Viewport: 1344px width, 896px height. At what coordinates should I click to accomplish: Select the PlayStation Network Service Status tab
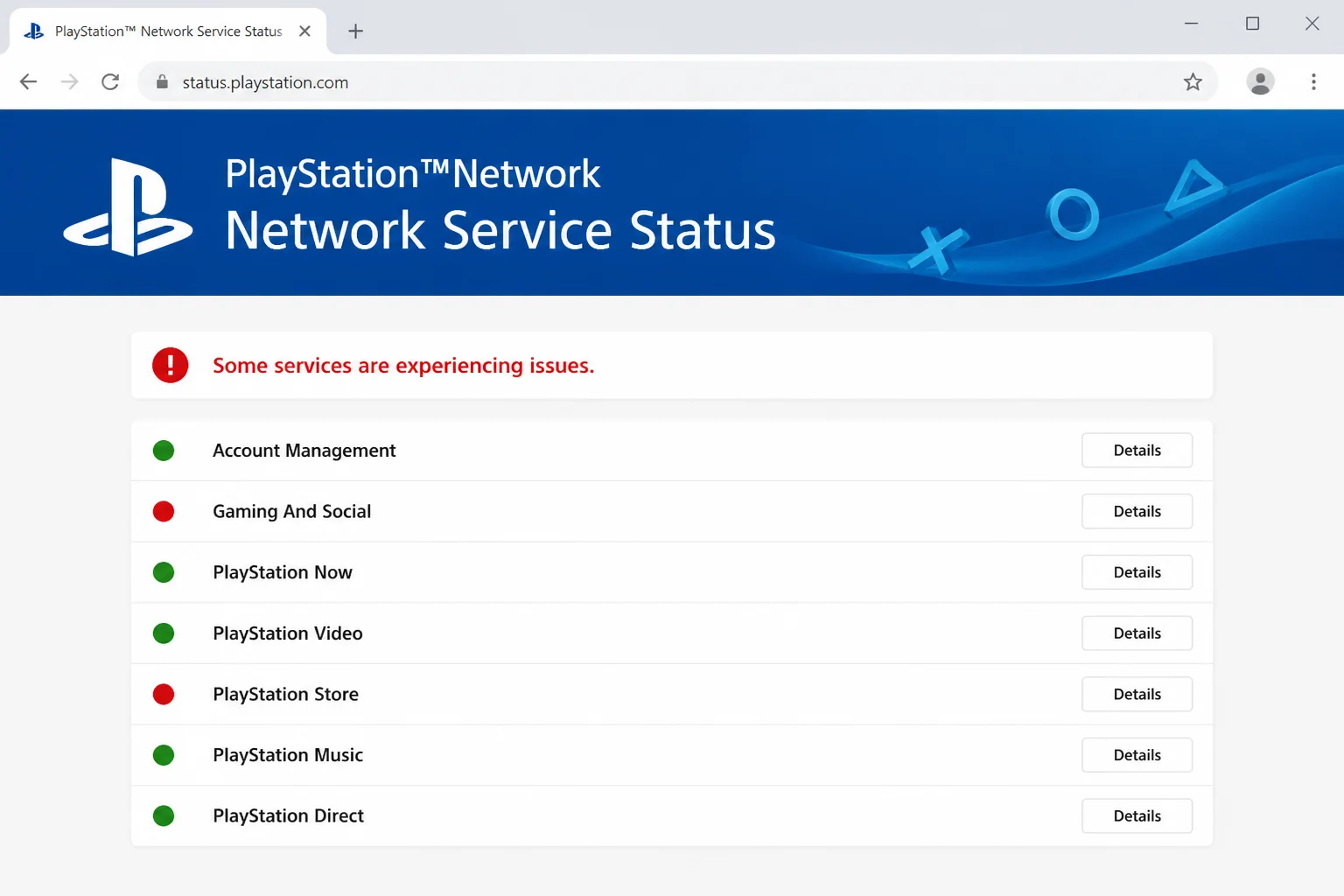[168, 31]
